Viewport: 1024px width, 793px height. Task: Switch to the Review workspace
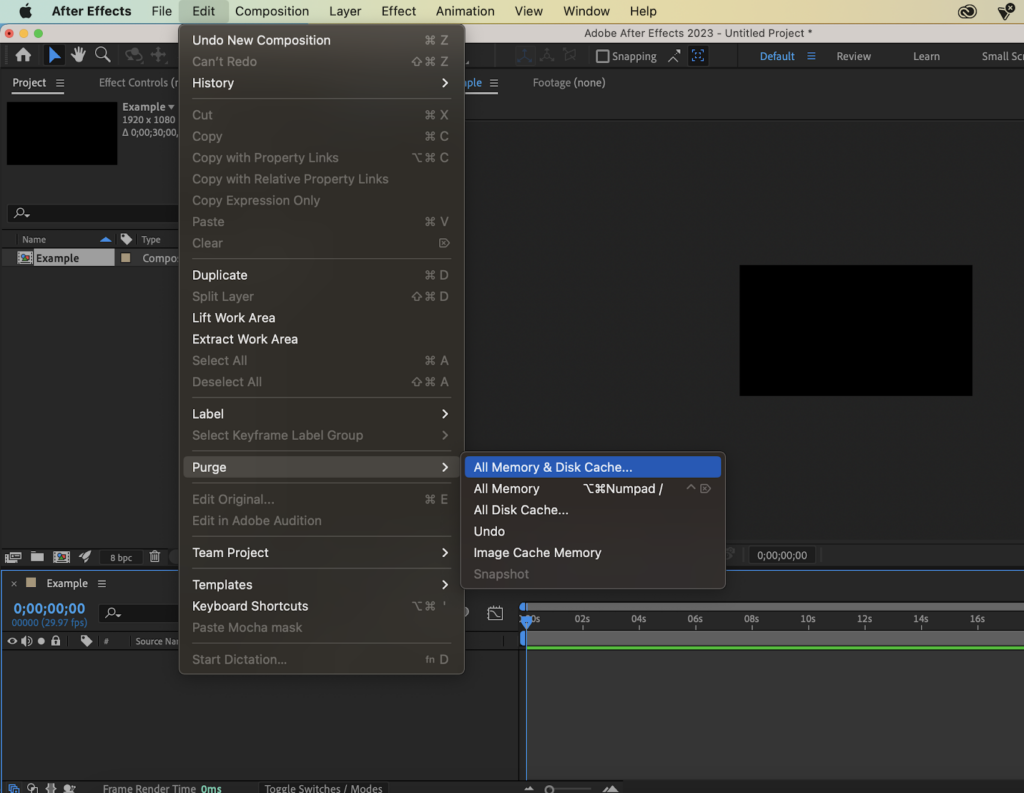tap(854, 56)
